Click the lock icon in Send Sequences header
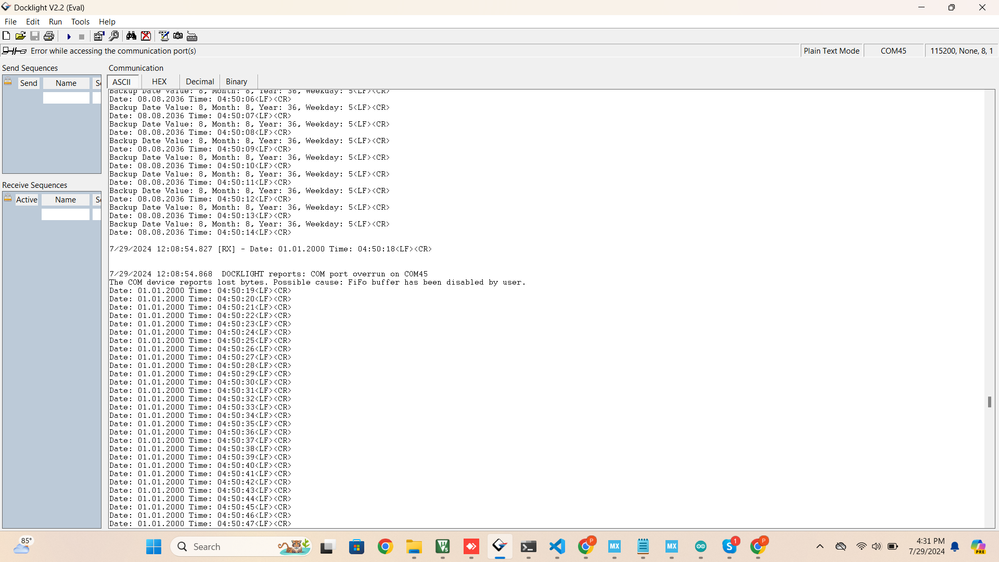Image resolution: width=999 pixels, height=562 pixels. (x=8, y=82)
